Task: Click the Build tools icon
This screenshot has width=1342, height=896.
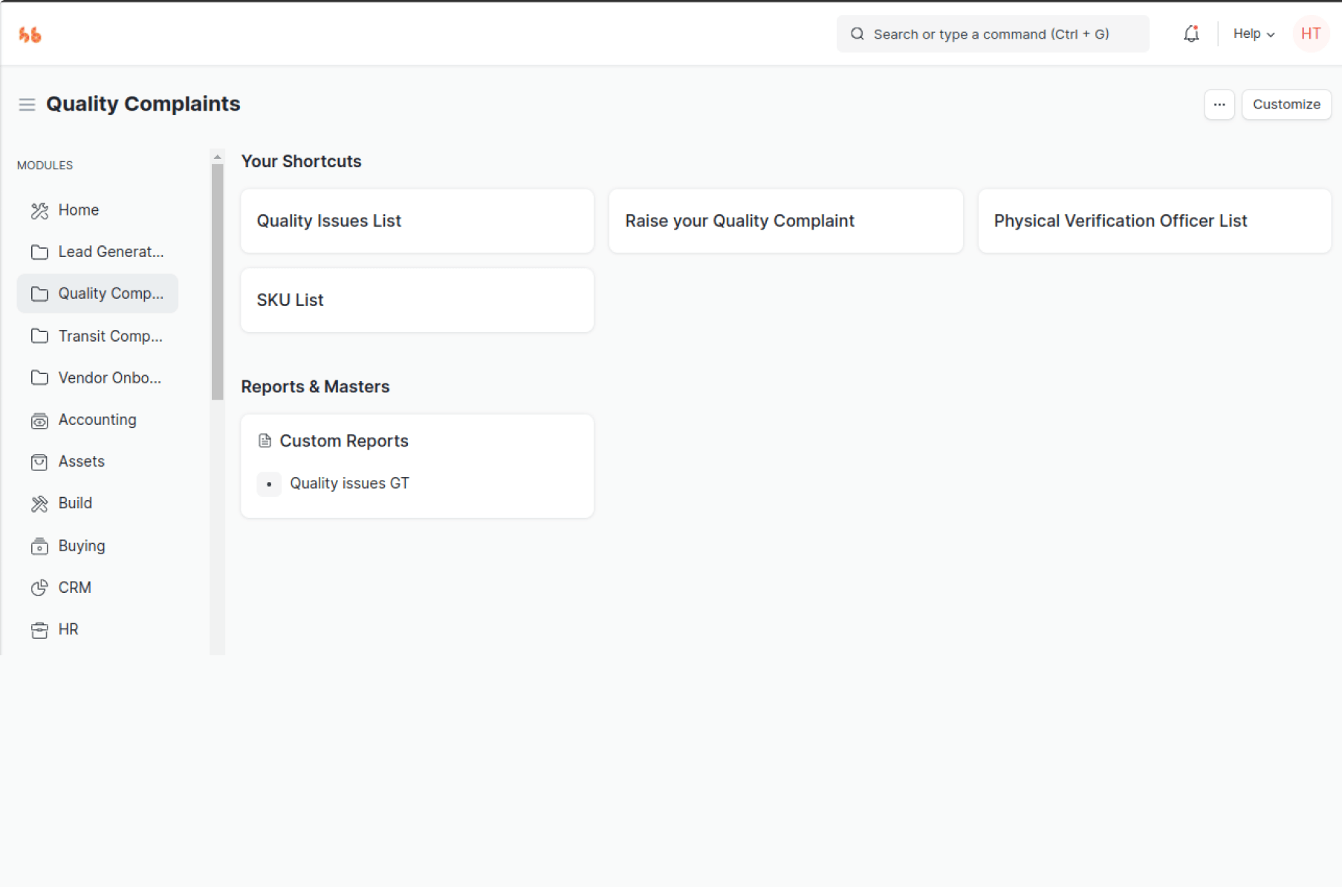Action: (39, 504)
